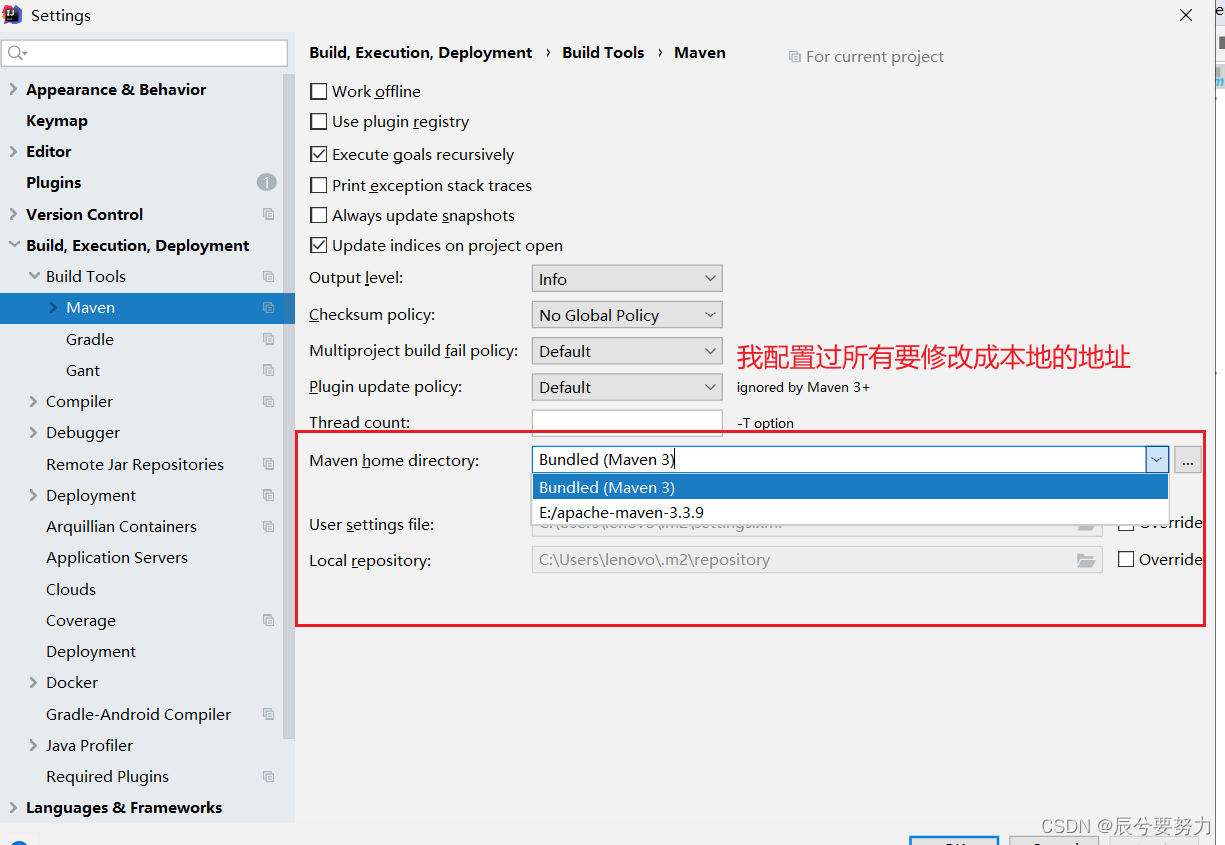Check Override for User settings file
This screenshot has width=1225, height=845.
coord(1126,524)
